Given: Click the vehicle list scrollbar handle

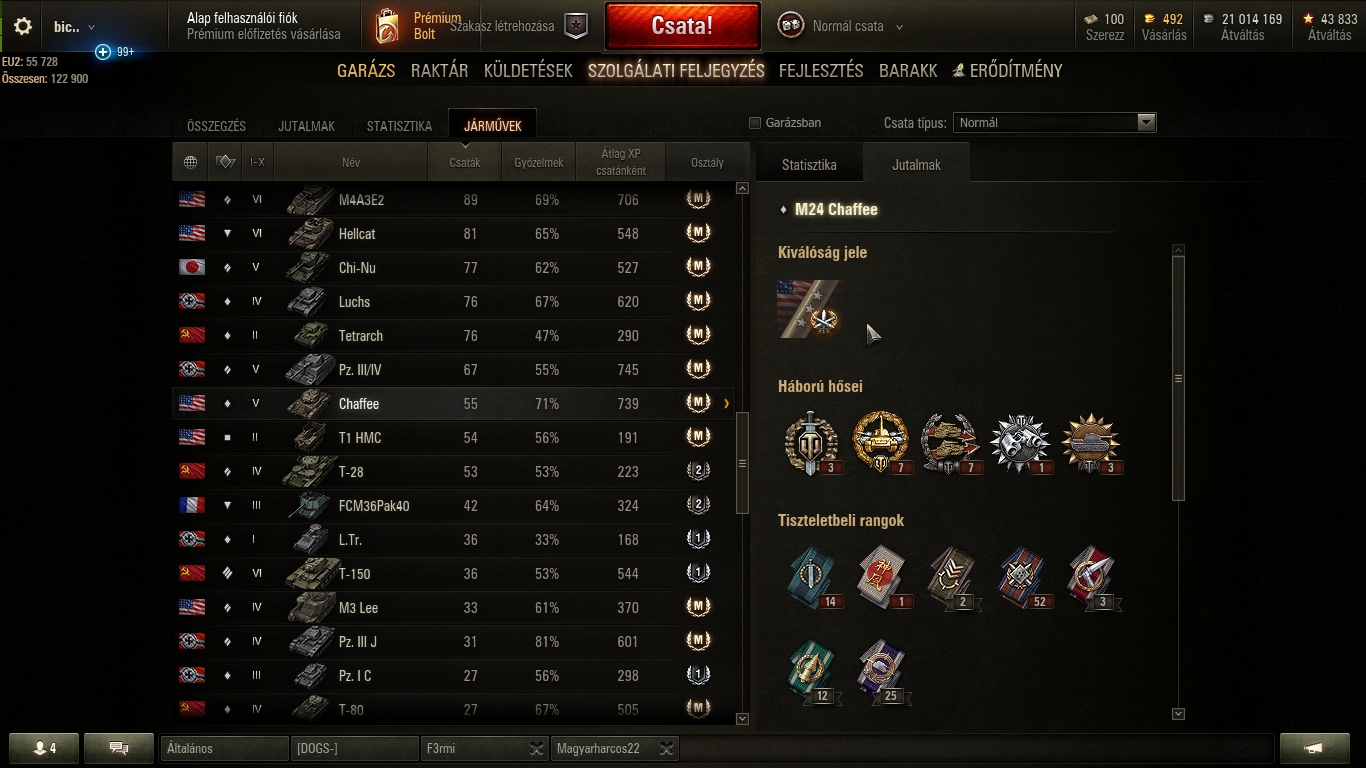Looking at the screenshot, I should pos(742,463).
